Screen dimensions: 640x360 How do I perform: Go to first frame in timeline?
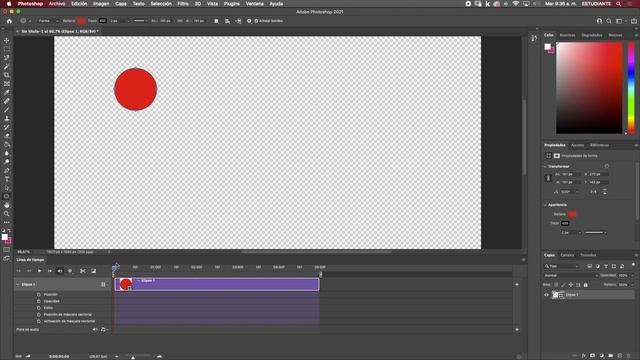pos(18,271)
